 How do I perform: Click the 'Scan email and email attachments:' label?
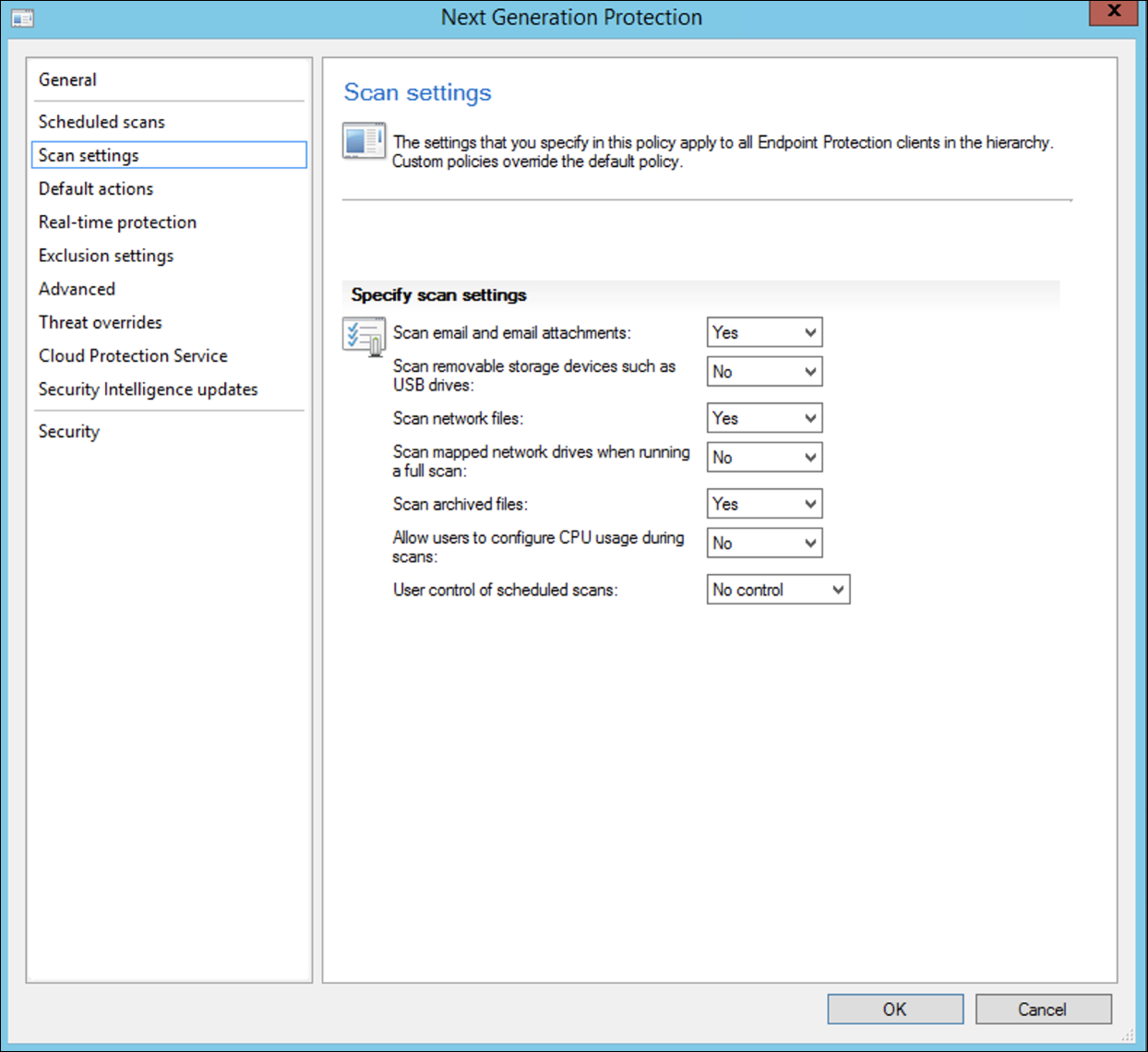[512, 333]
